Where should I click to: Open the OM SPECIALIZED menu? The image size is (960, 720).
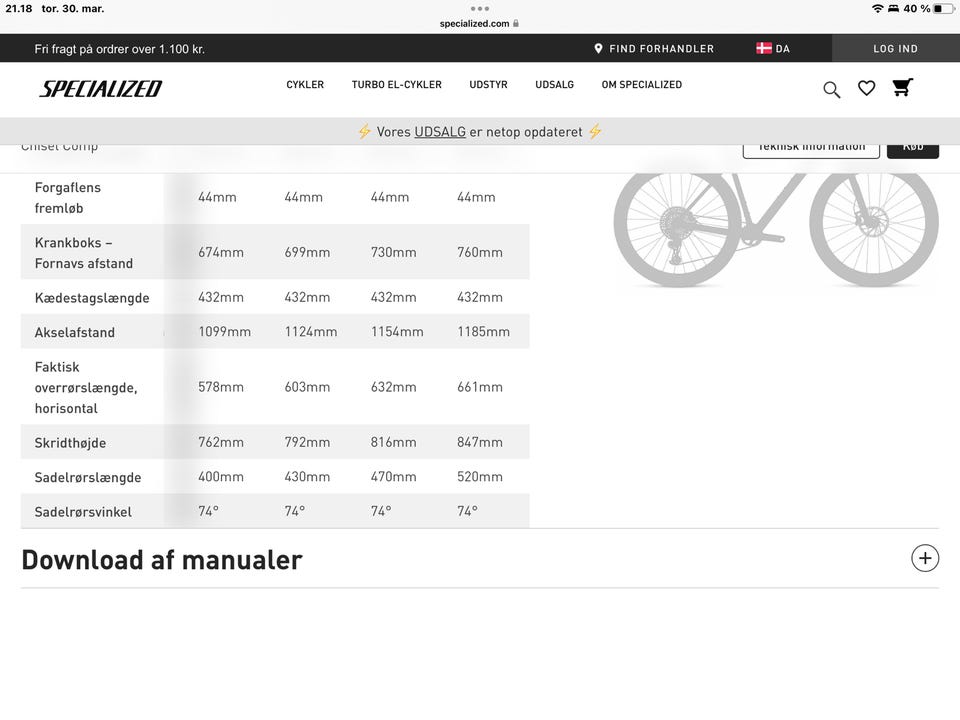click(x=642, y=84)
